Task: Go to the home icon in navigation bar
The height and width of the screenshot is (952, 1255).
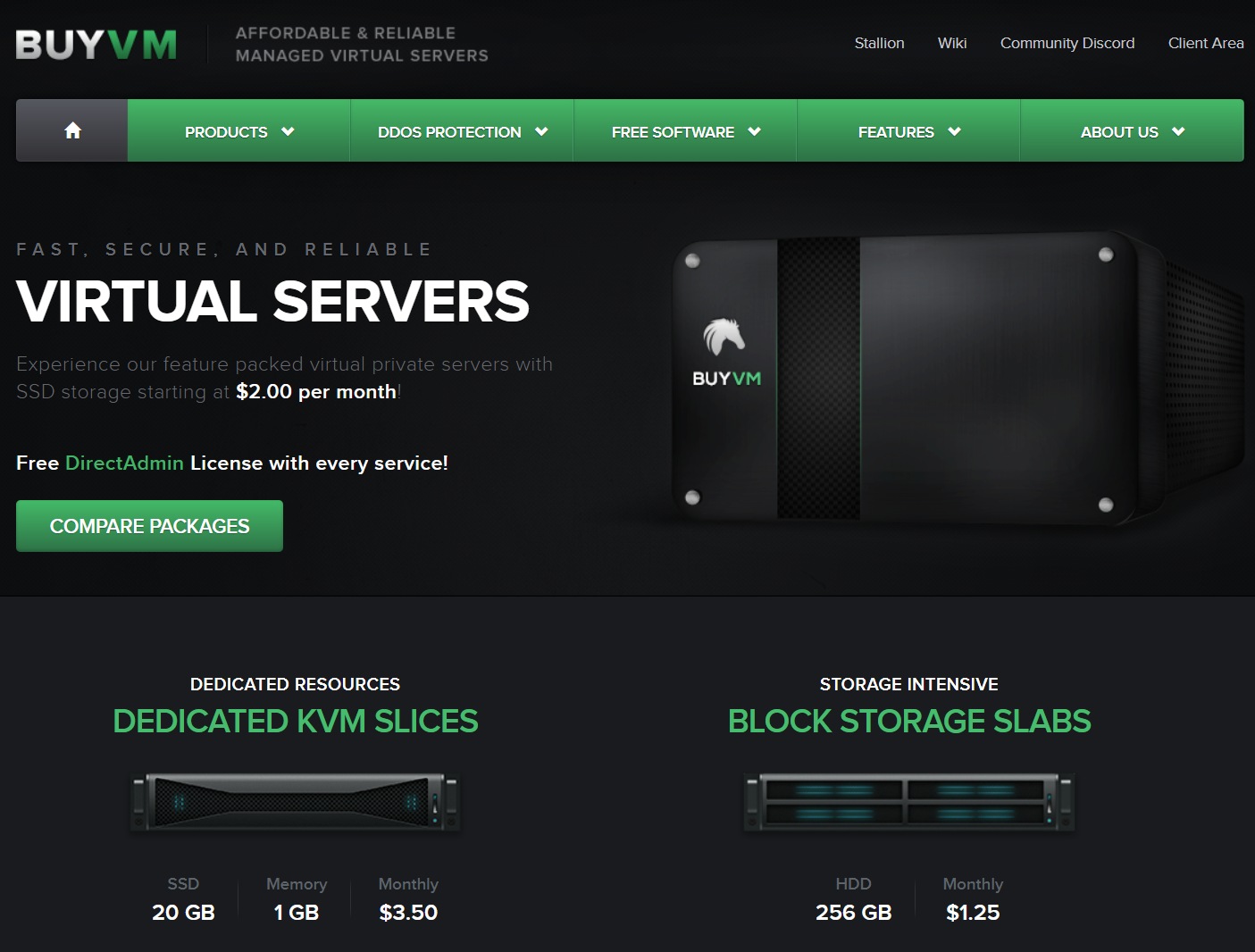Action: [72, 130]
